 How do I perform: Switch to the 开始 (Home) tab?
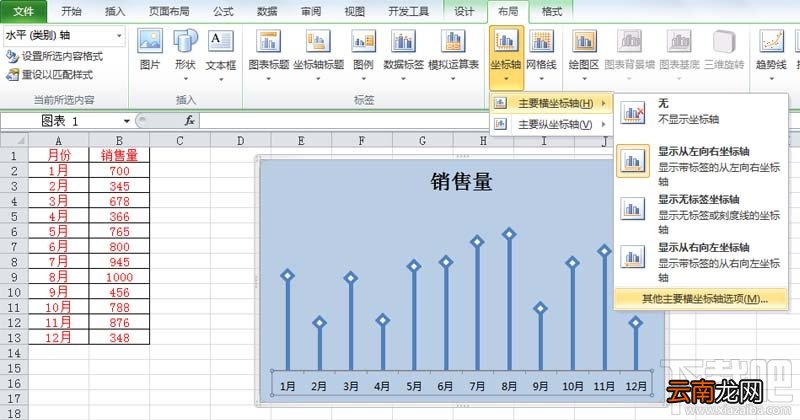point(71,11)
